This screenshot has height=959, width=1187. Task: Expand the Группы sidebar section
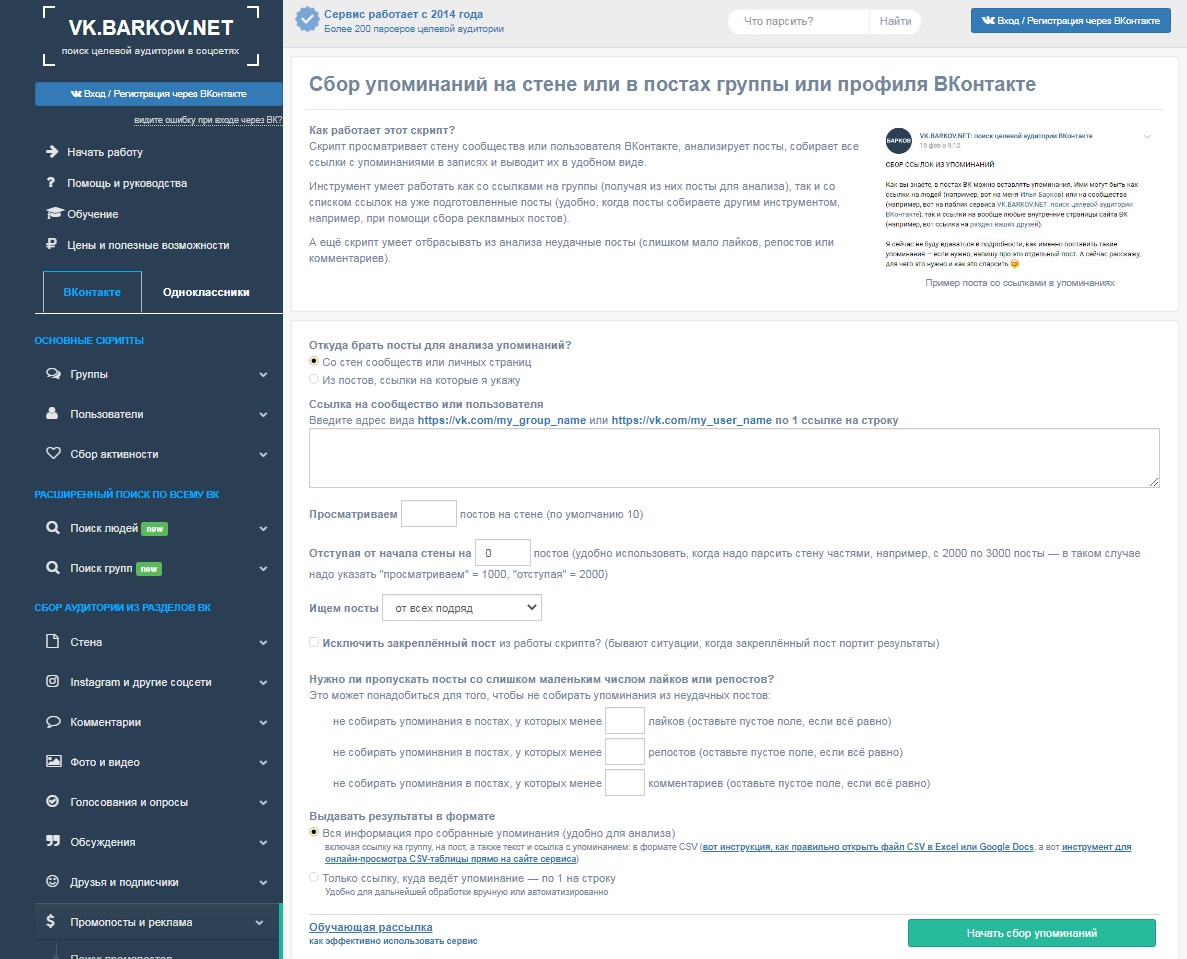263,375
